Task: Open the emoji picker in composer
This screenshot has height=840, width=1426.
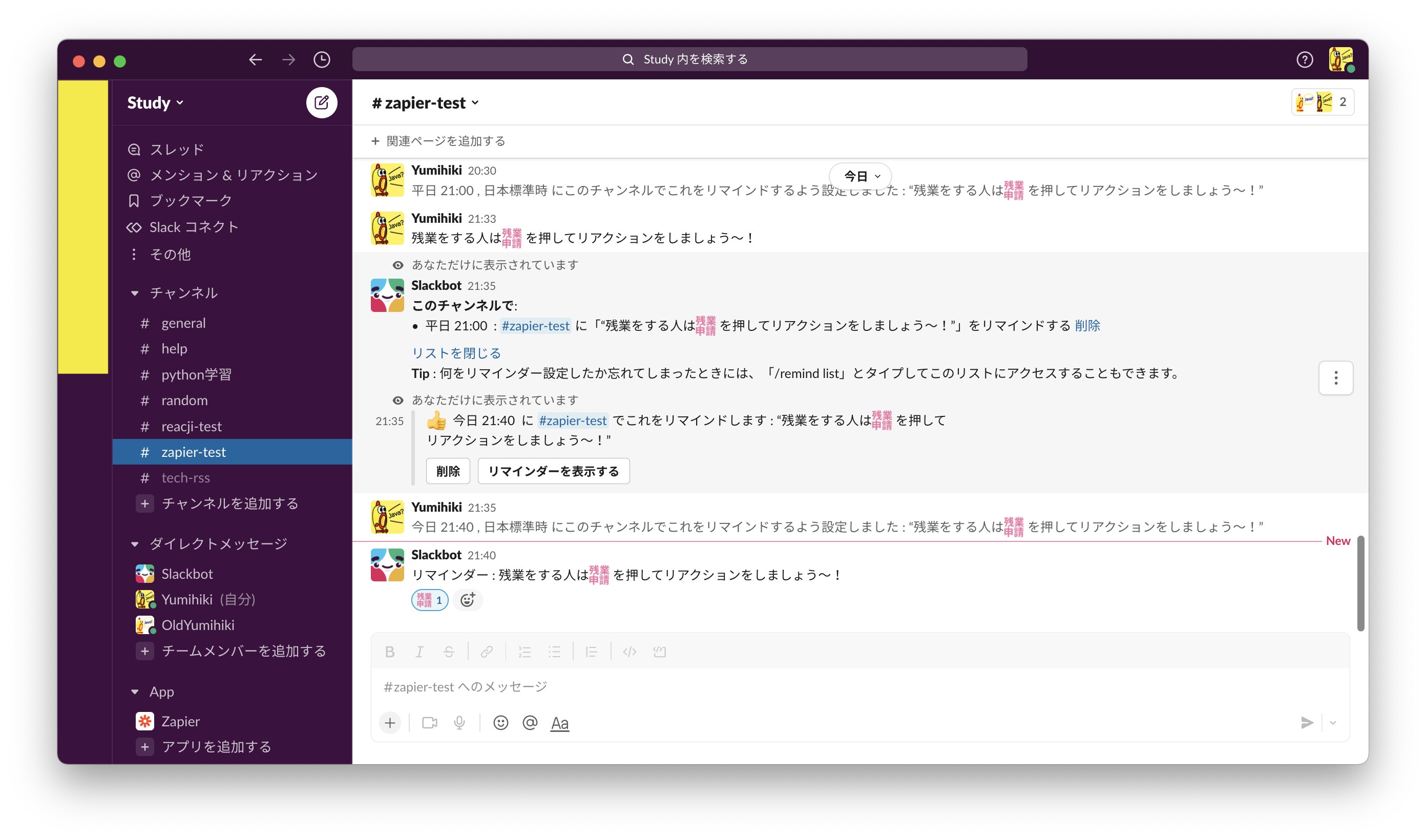Action: [500, 723]
